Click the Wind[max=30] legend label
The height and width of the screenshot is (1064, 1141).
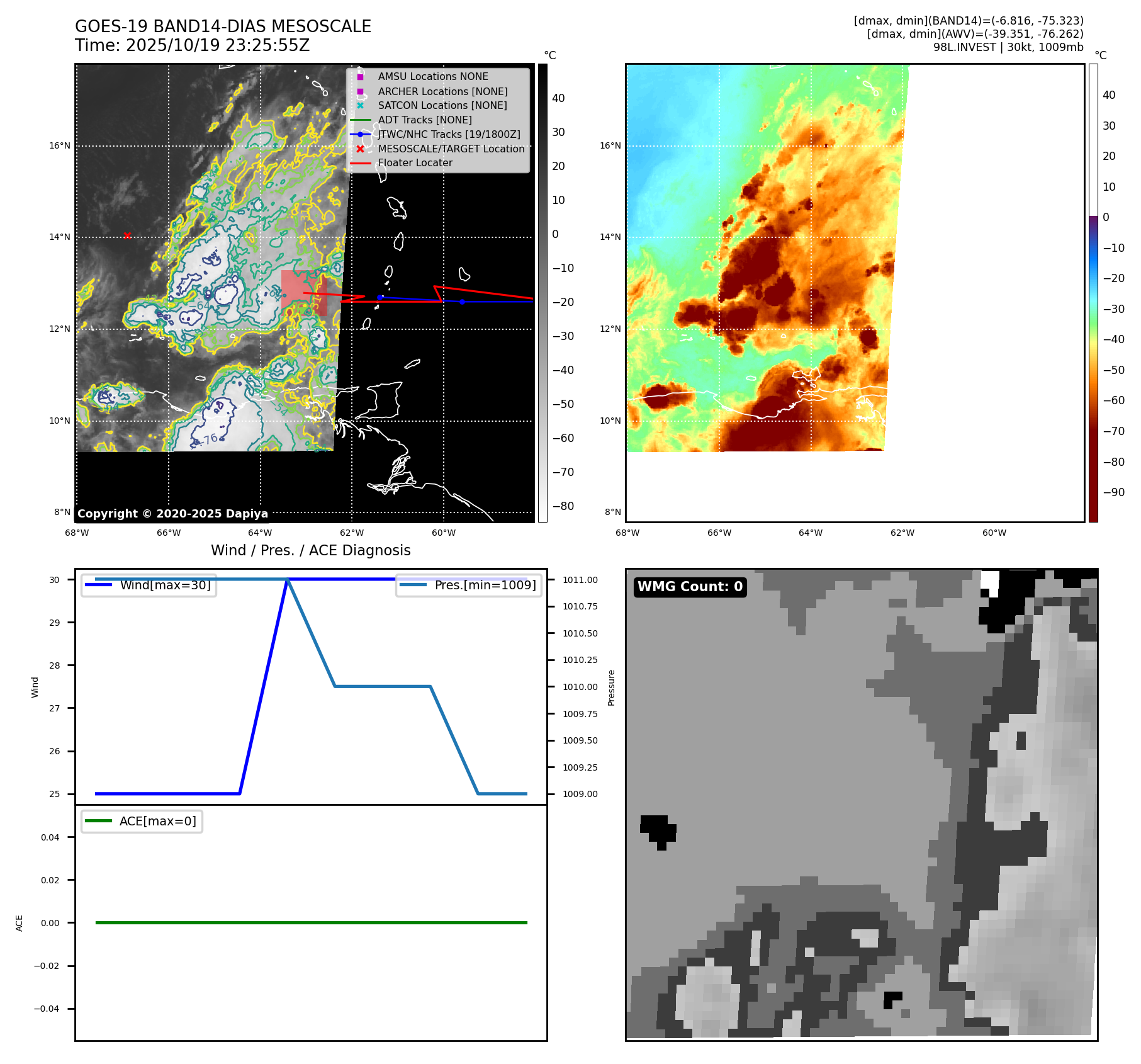165,586
